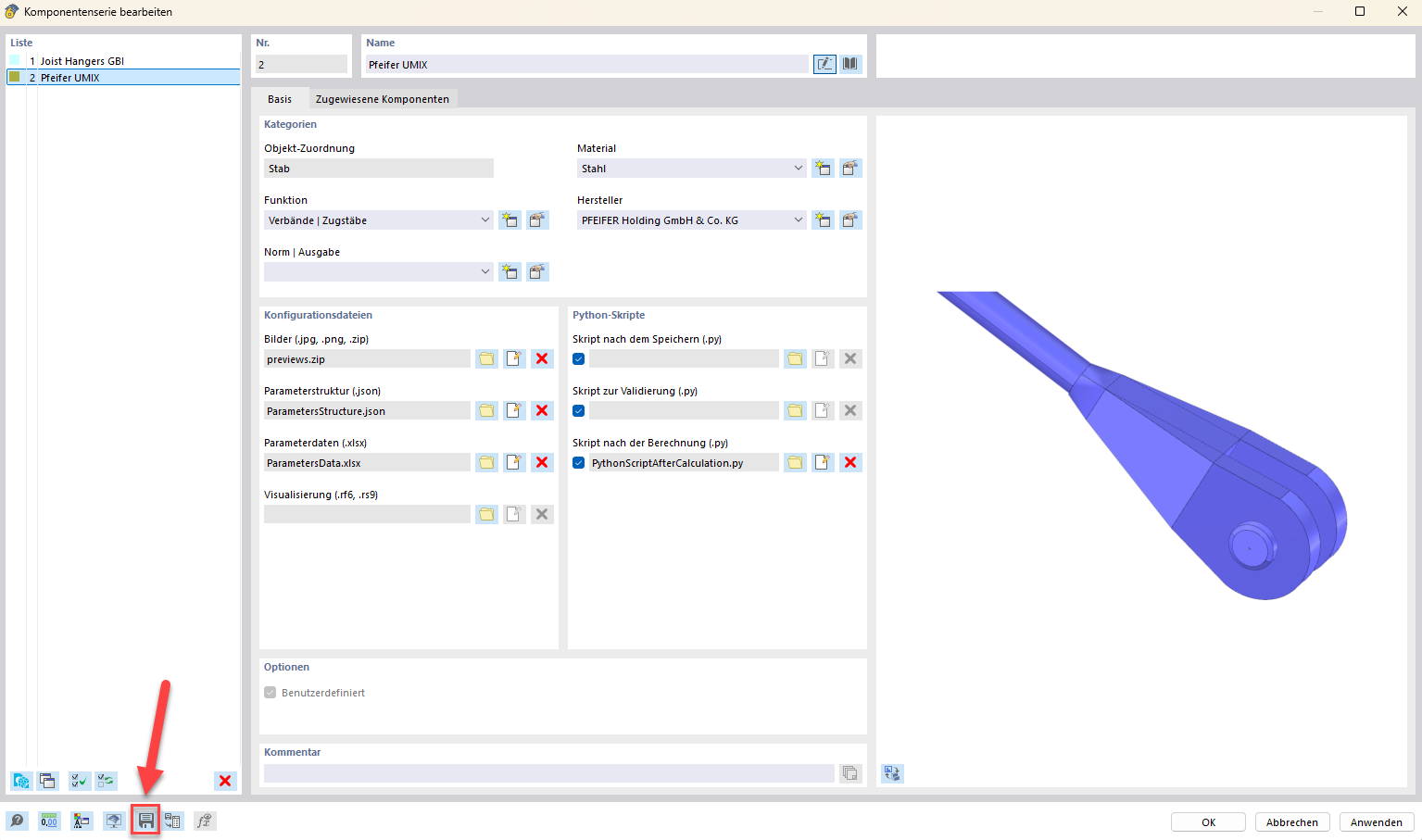
Task: Add new Funktion entry with the star icon
Action: 510,220
